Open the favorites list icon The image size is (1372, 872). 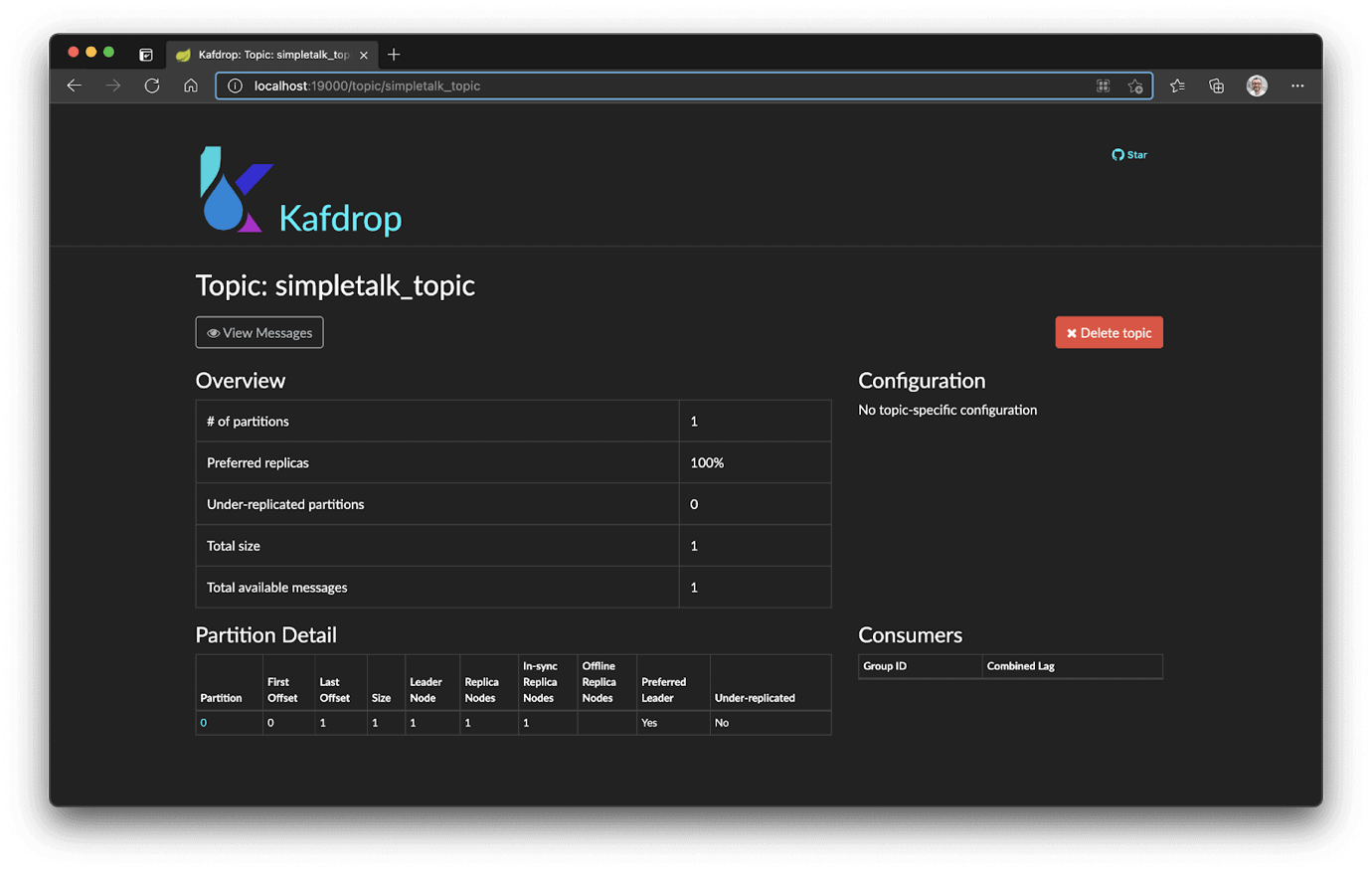tap(1177, 86)
